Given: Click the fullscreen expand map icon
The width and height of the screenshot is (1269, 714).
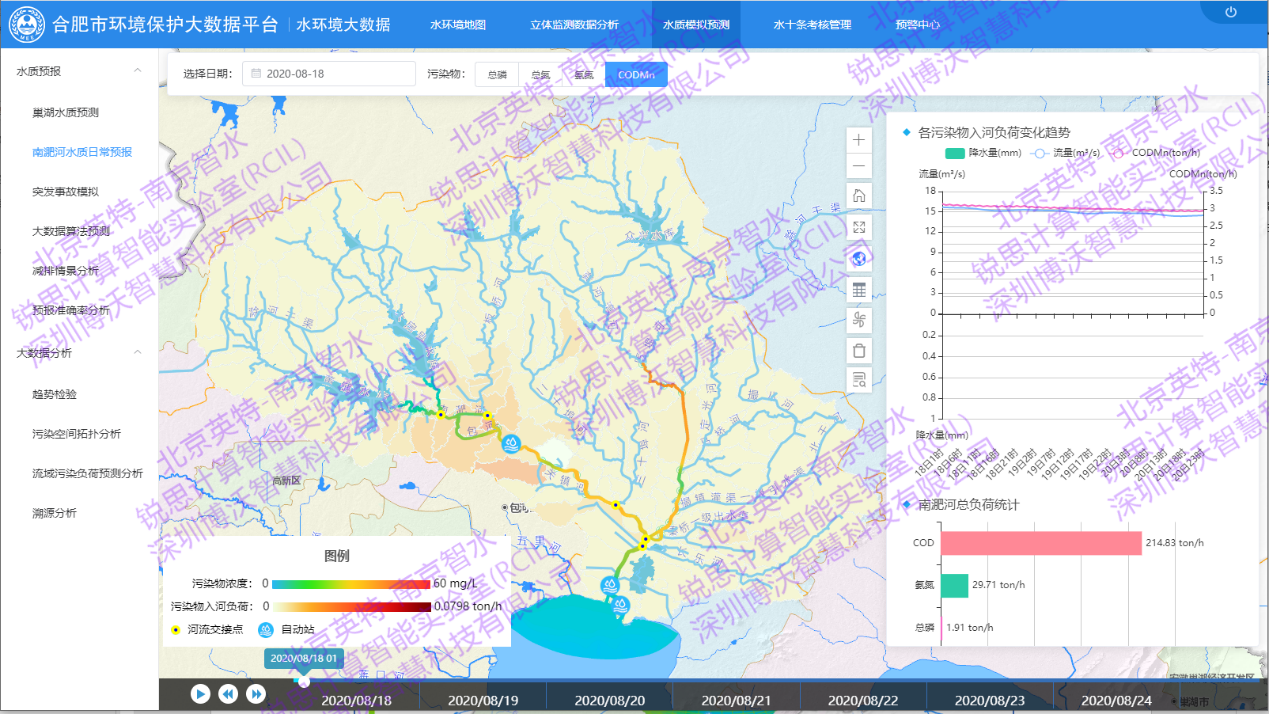Looking at the screenshot, I should point(859,227).
